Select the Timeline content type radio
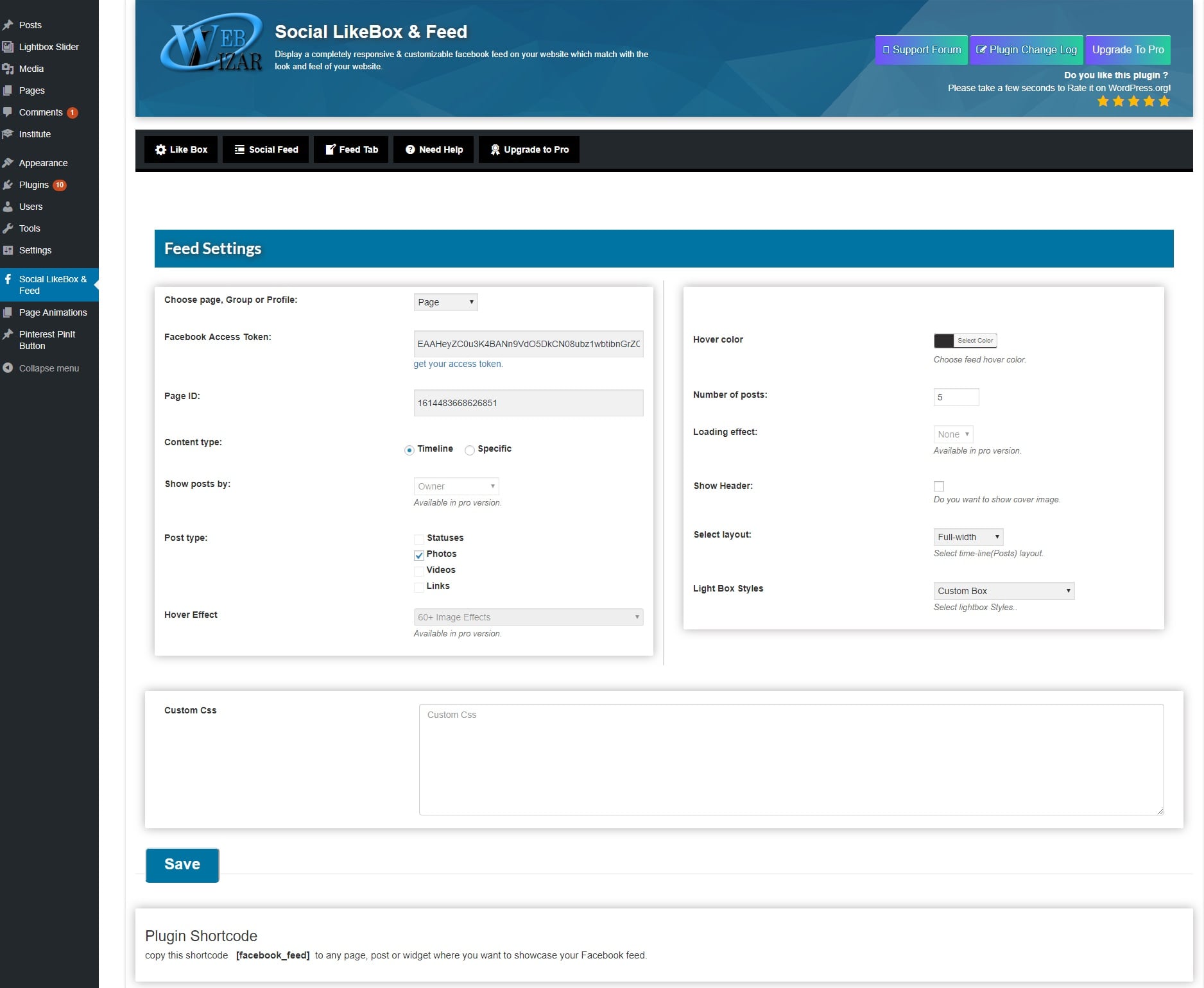The width and height of the screenshot is (1204, 988). click(409, 450)
